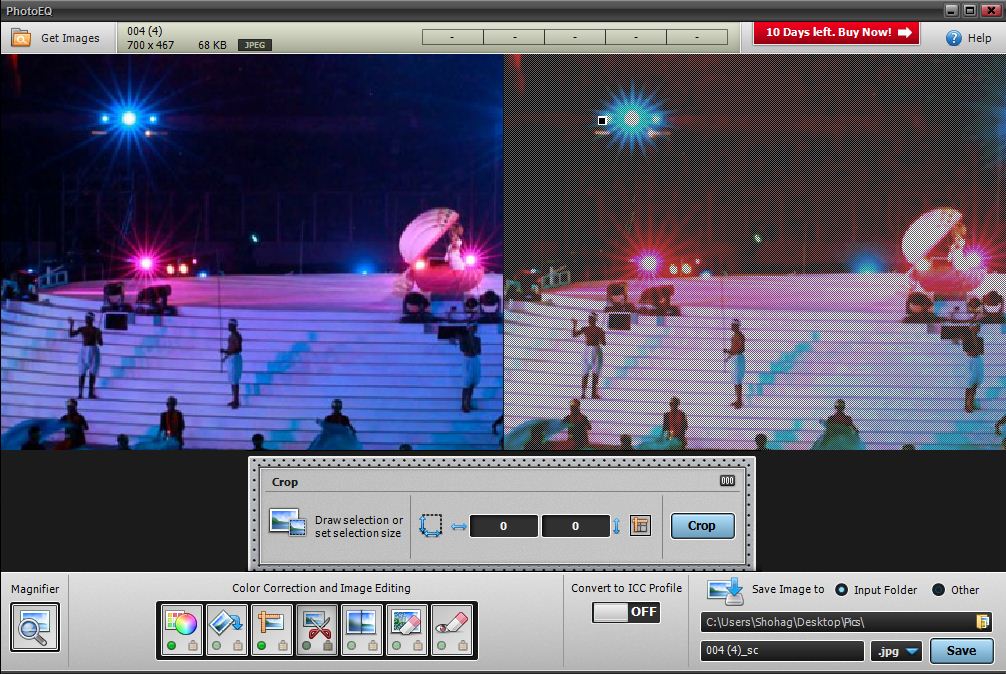Toggle Convert to ICC Profile switch
The image size is (1006, 674).
tap(626, 612)
